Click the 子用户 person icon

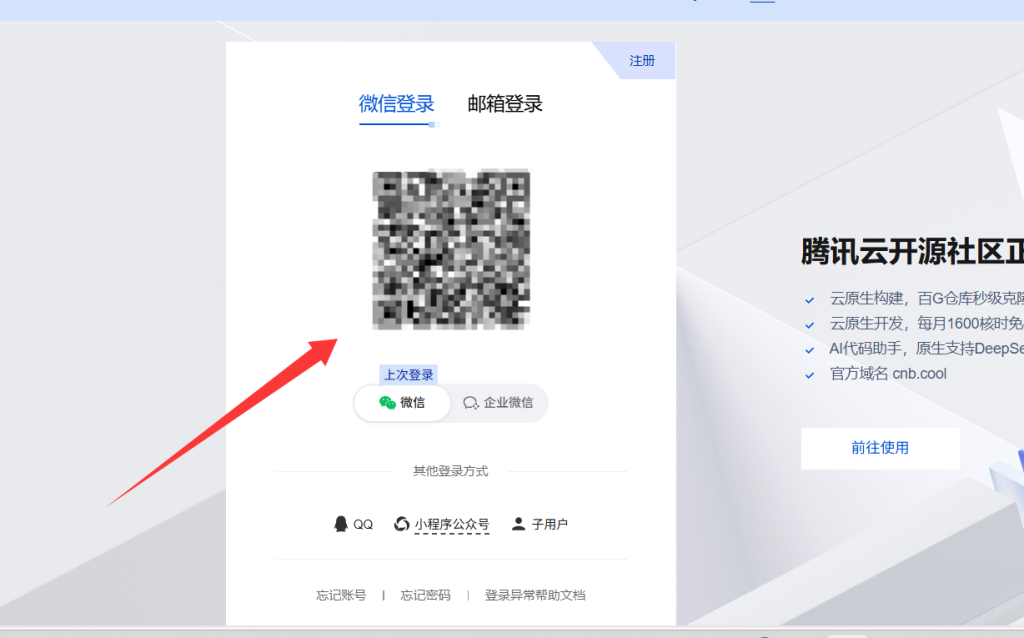tap(518, 524)
